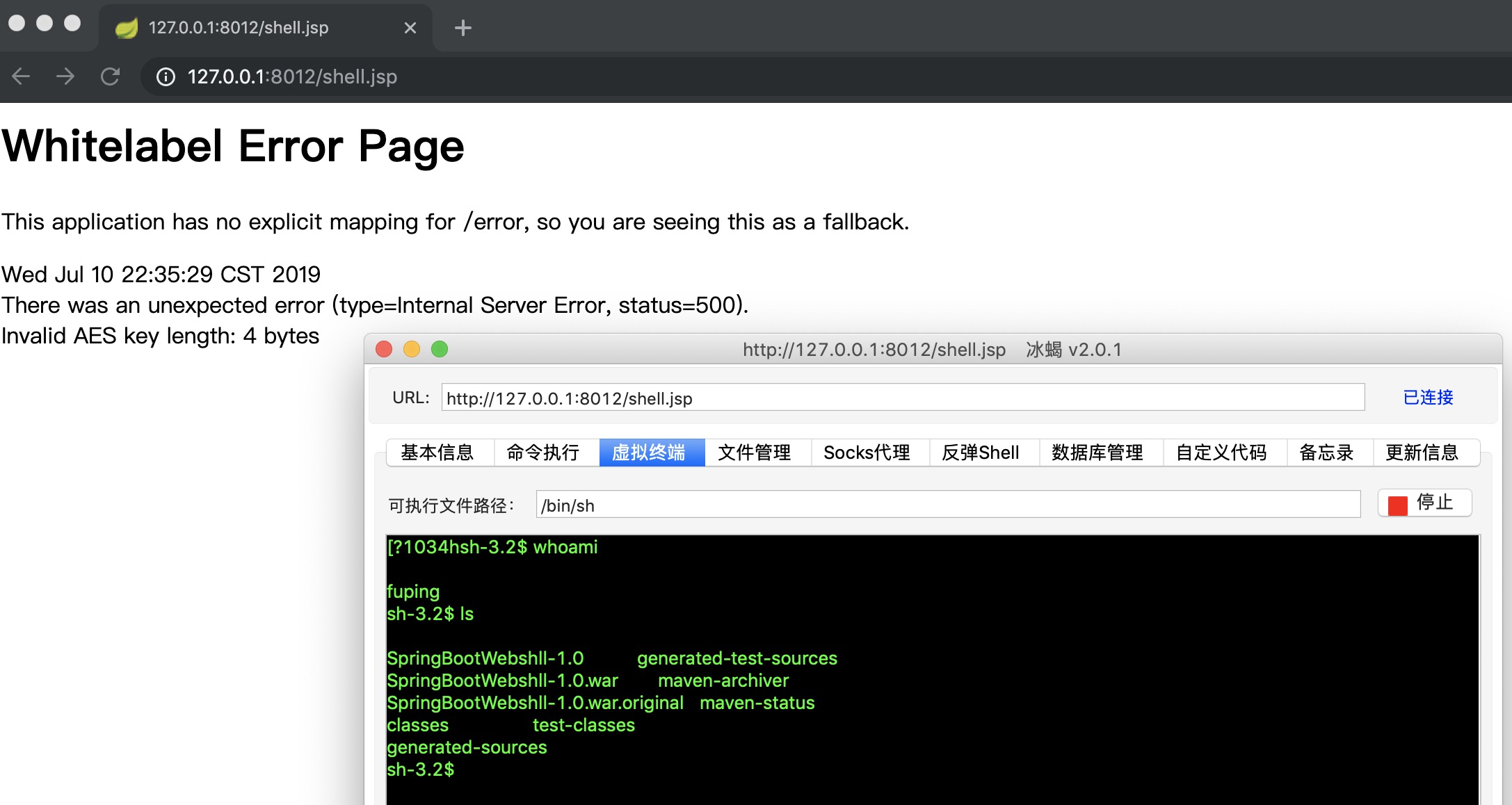Click the site info icon in address bar
This screenshot has height=805, width=1512.
(166, 76)
